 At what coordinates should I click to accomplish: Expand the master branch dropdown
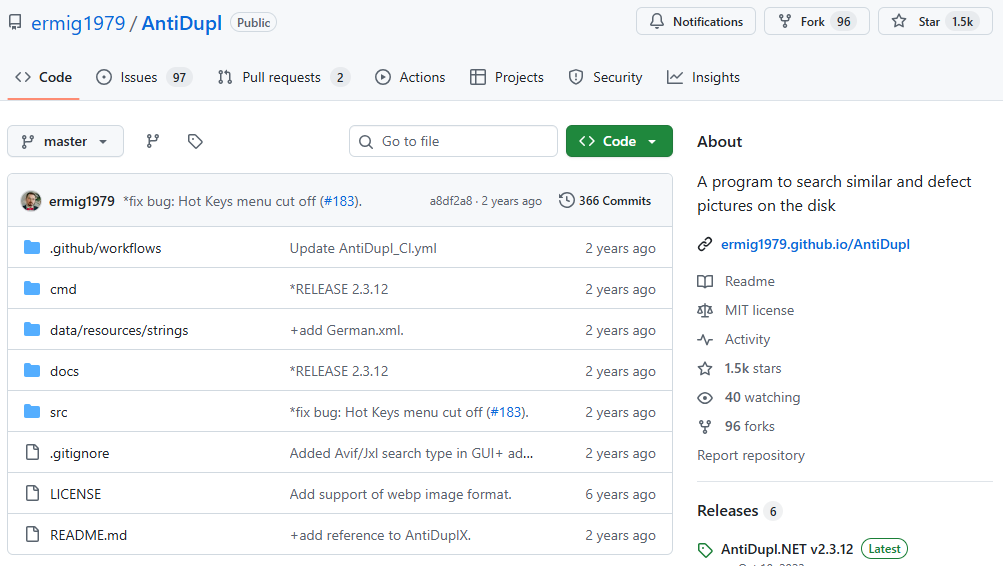(x=65, y=141)
